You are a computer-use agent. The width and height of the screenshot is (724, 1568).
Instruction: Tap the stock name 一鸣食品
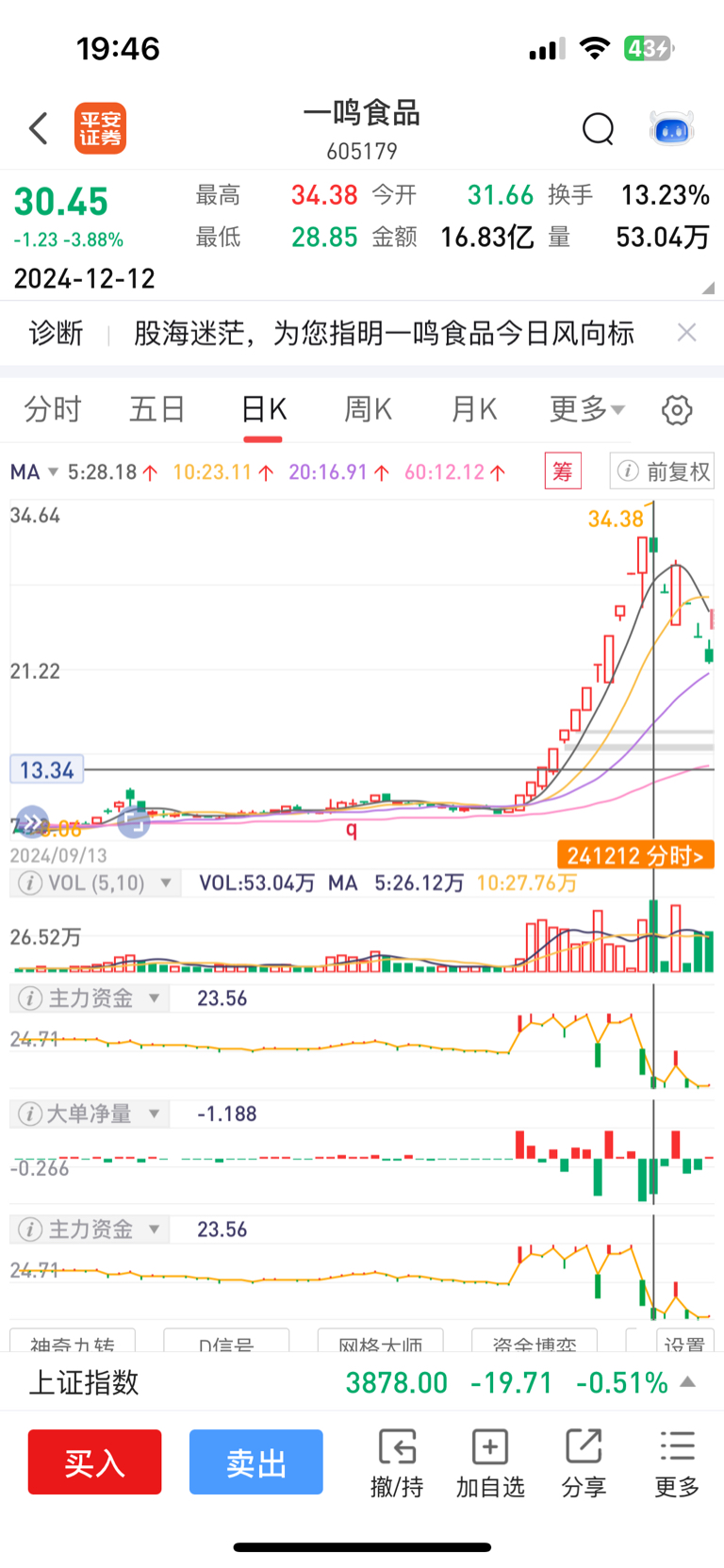[362, 114]
